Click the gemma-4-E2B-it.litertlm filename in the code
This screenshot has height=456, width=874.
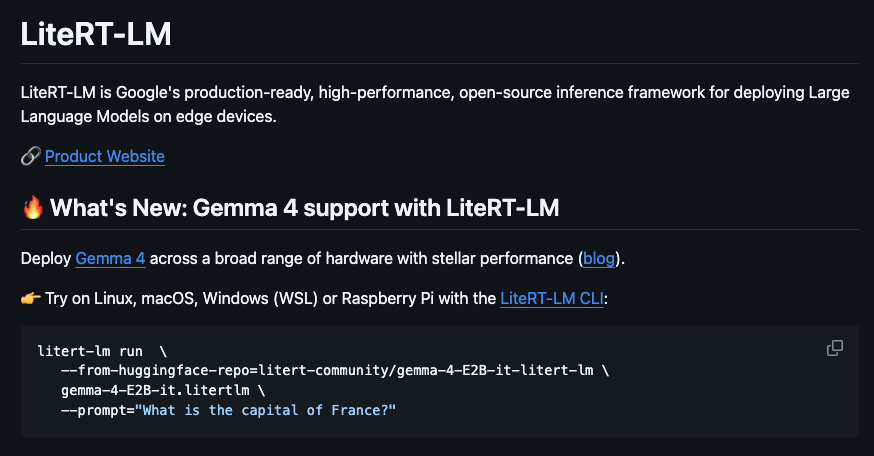[155, 390]
